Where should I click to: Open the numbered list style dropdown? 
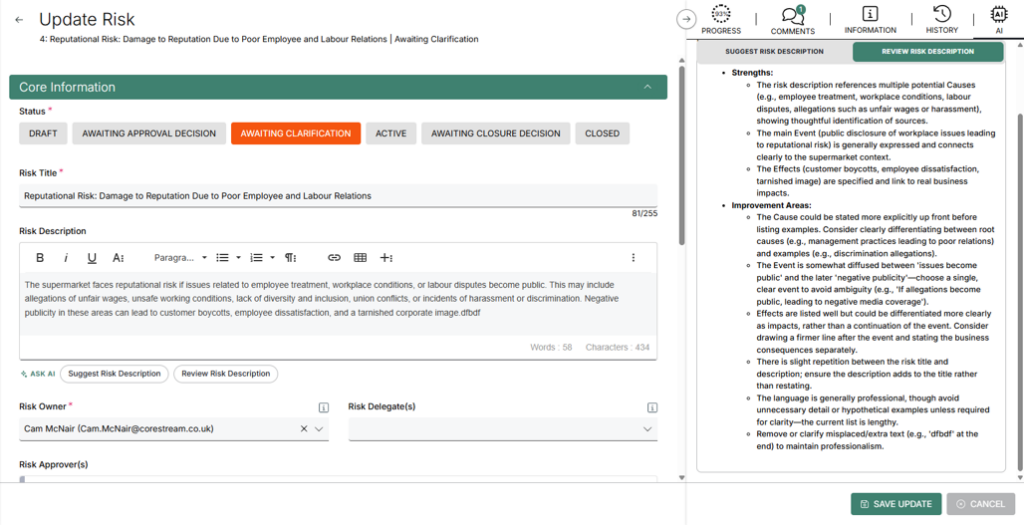(272, 258)
